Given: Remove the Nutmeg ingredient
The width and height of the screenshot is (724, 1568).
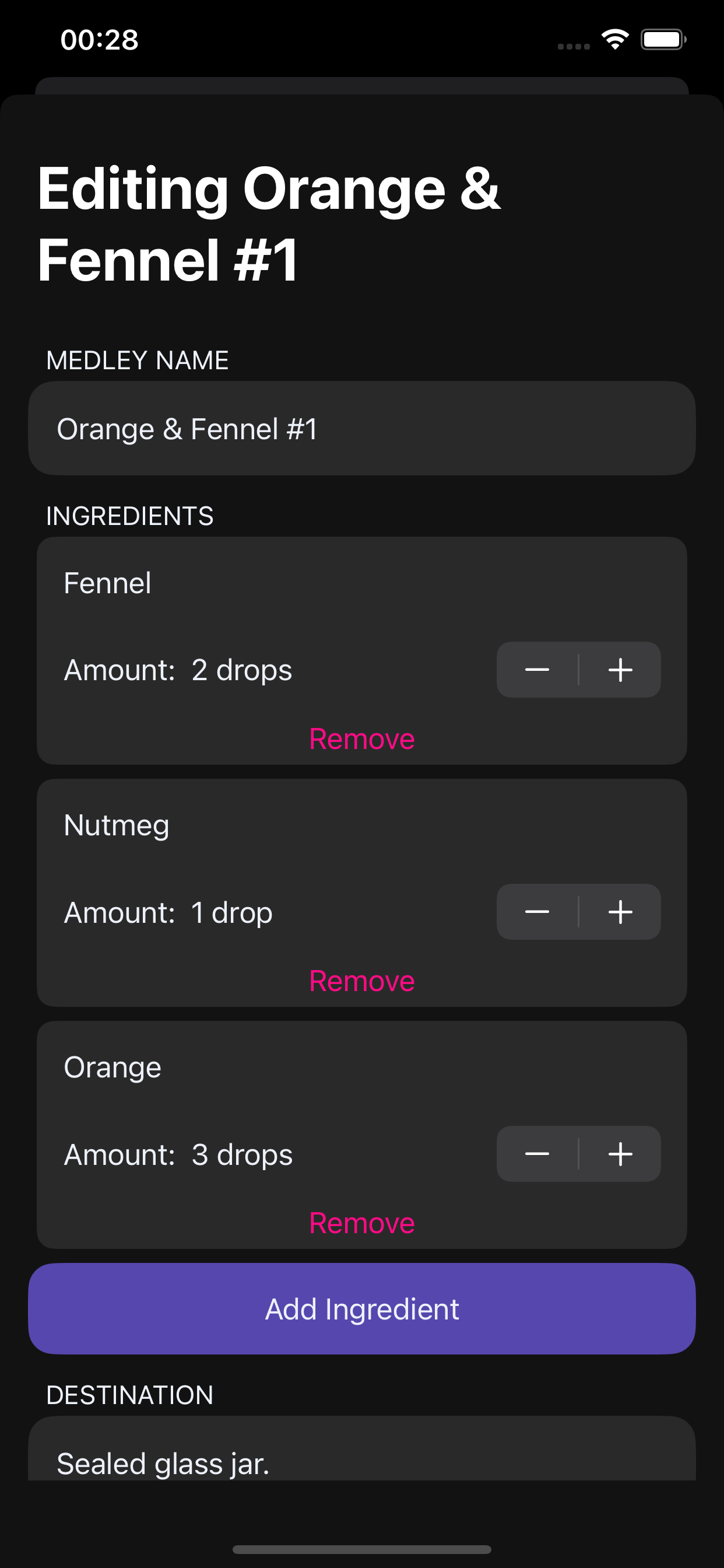Looking at the screenshot, I should [x=362, y=981].
